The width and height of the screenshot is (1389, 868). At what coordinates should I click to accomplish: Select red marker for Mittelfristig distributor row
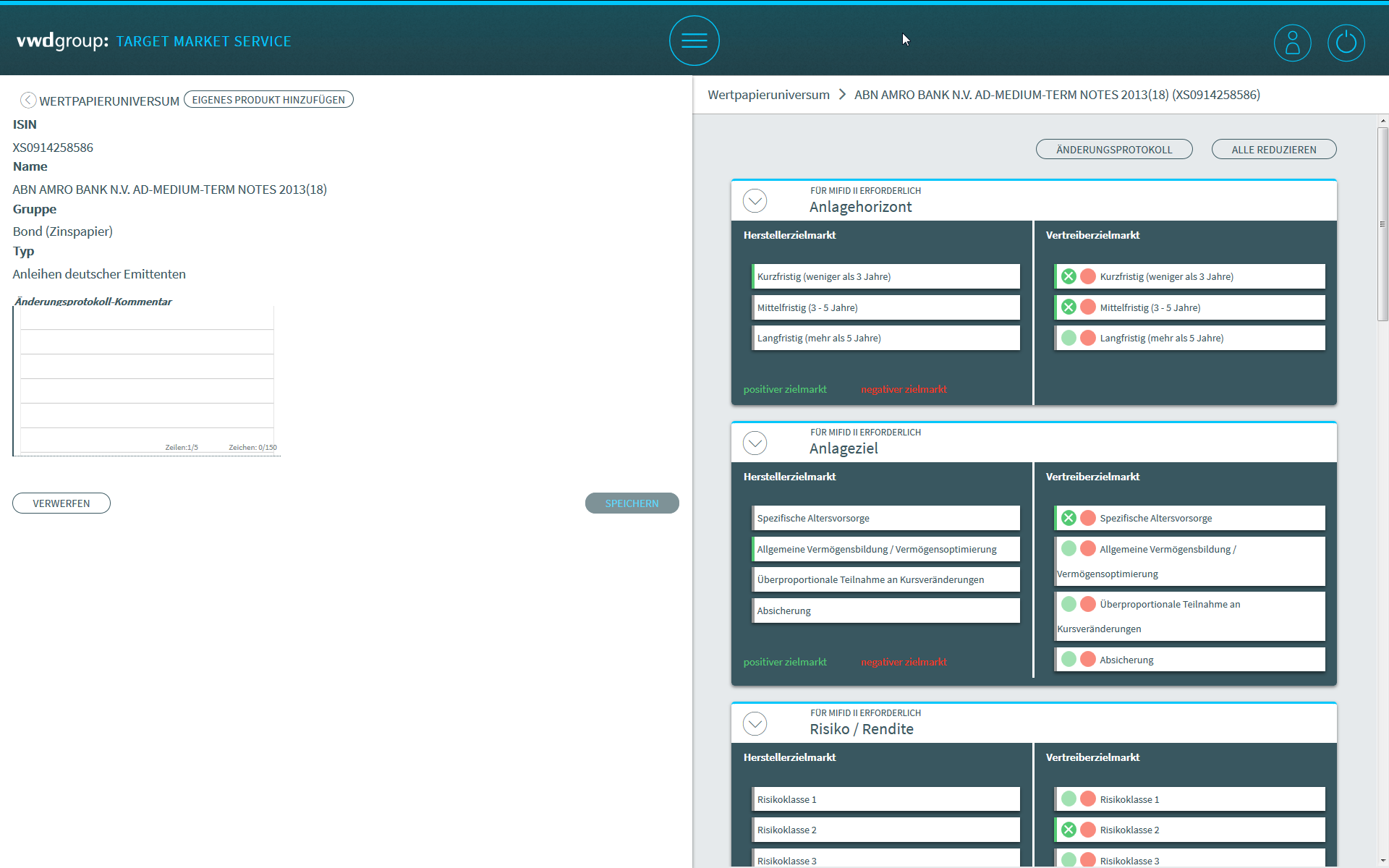point(1087,307)
